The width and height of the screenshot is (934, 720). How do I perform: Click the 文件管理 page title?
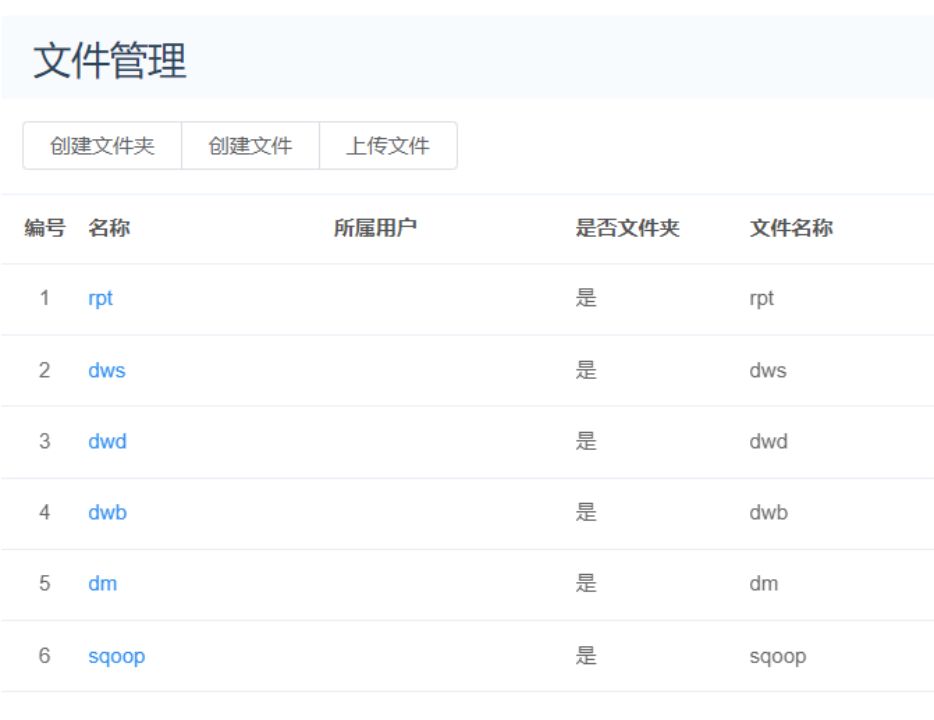110,61
